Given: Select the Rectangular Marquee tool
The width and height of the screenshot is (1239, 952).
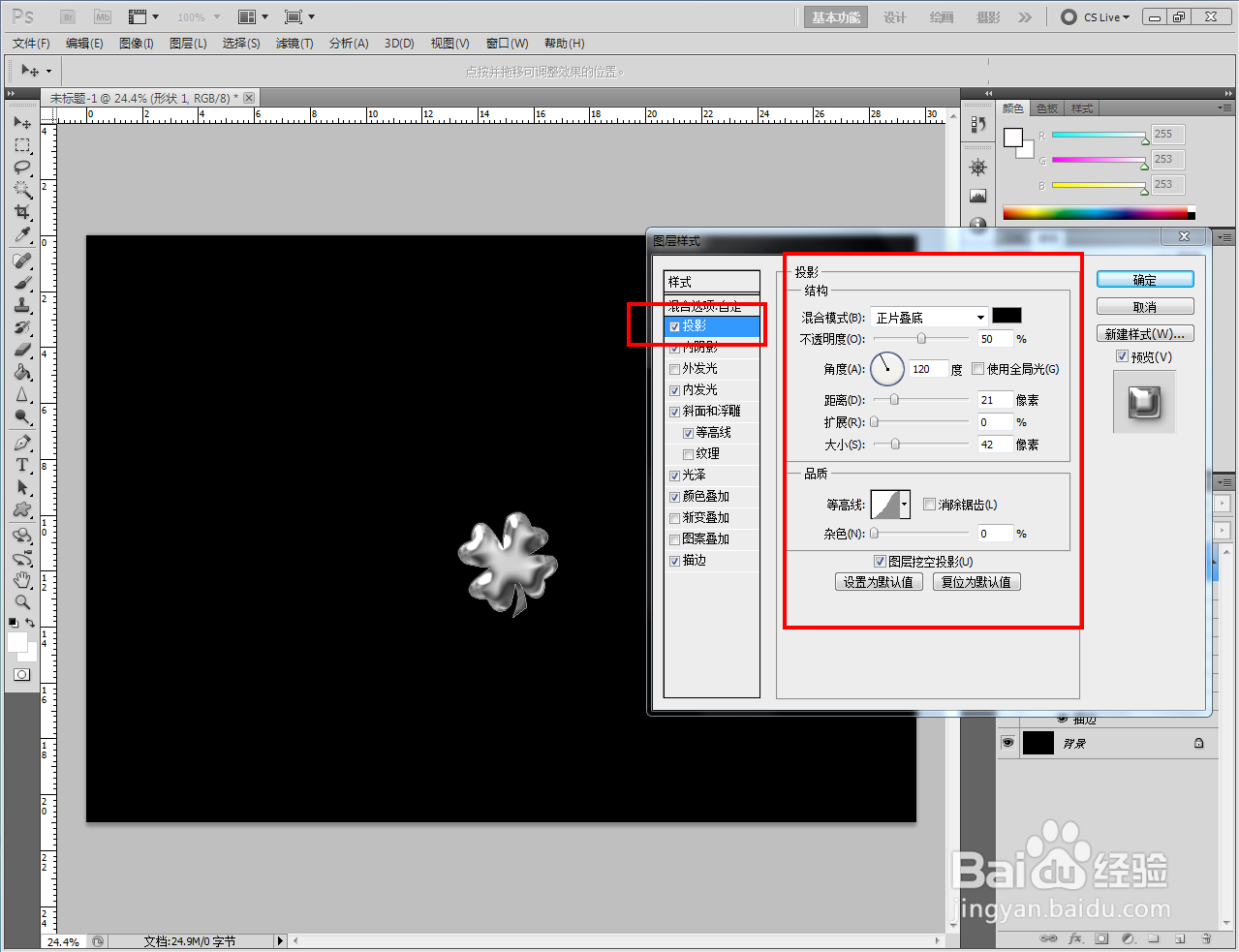Looking at the screenshot, I should 22,145.
